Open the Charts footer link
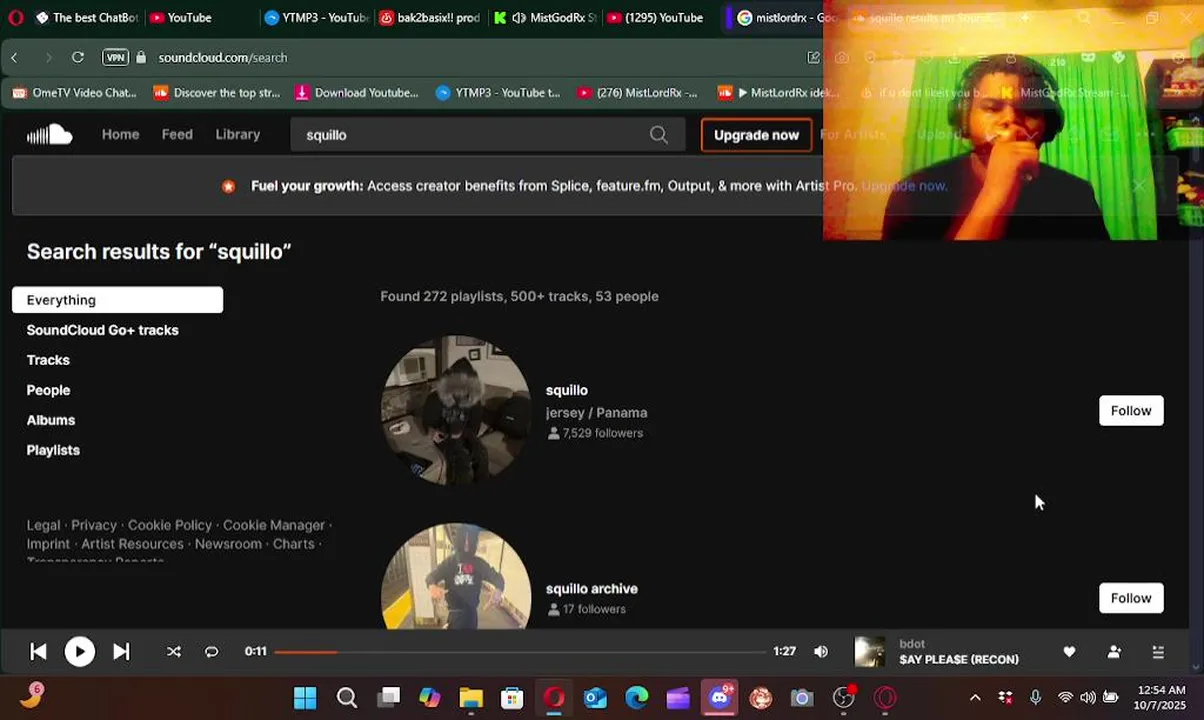Screen dimensions: 1204x720 tap(294, 544)
